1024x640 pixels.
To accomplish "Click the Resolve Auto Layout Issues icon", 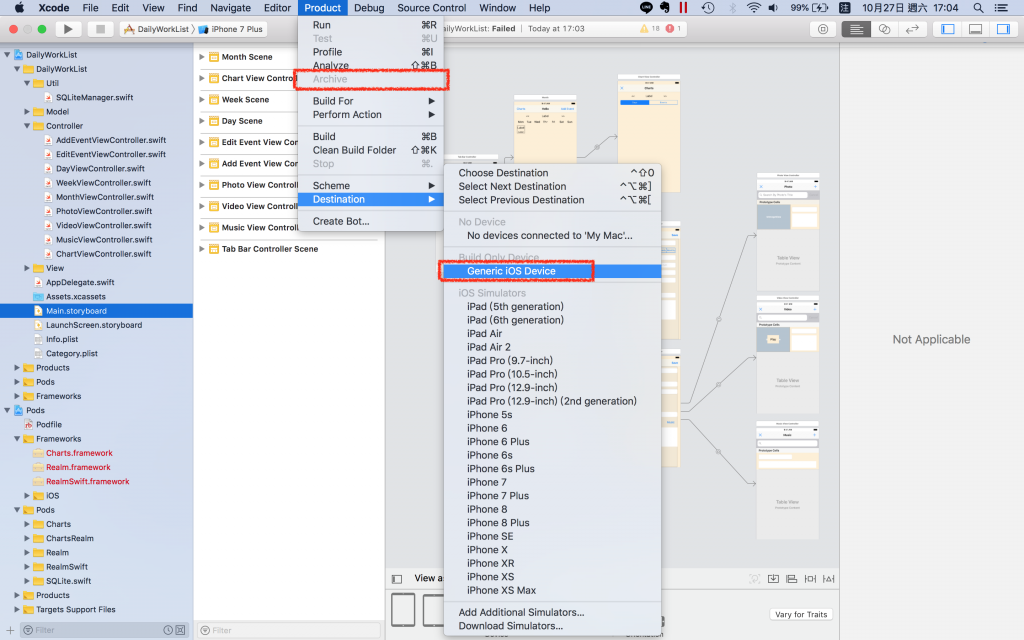I will 829,579.
